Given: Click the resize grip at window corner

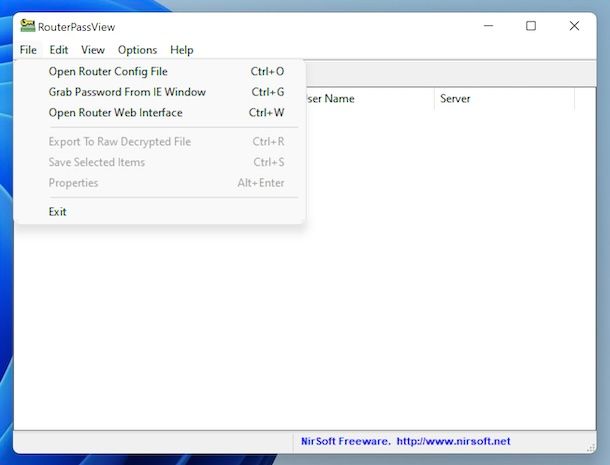Looking at the screenshot, I should tap(591, 447).
